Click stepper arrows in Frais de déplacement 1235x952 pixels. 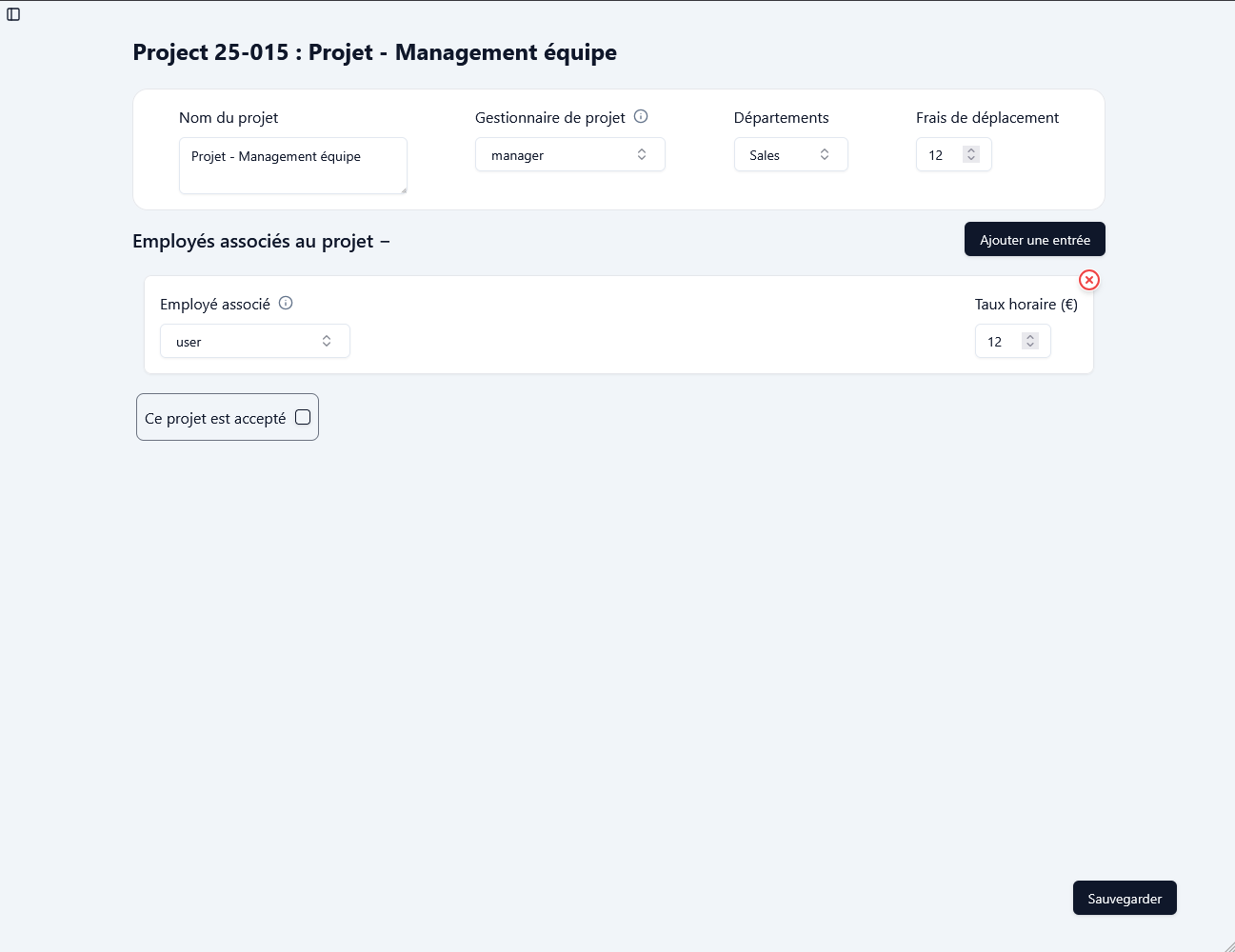coord(971,154)
